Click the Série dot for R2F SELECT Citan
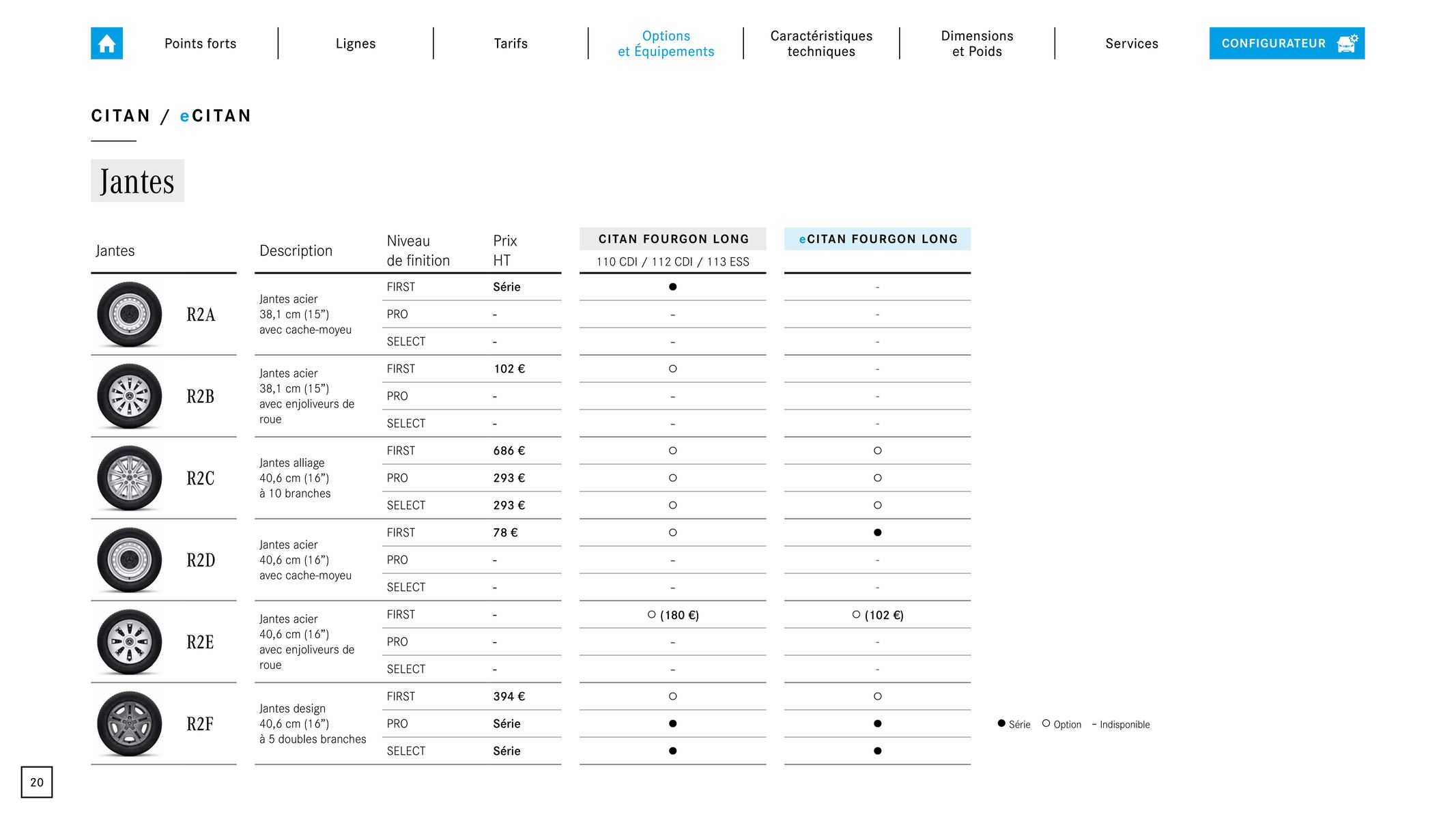 point(673,751)
